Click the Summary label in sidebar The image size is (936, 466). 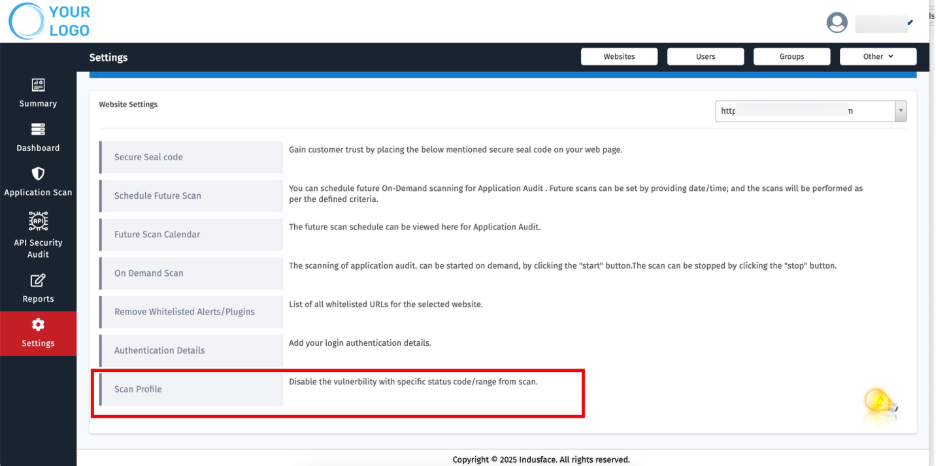tap(38, 104)
